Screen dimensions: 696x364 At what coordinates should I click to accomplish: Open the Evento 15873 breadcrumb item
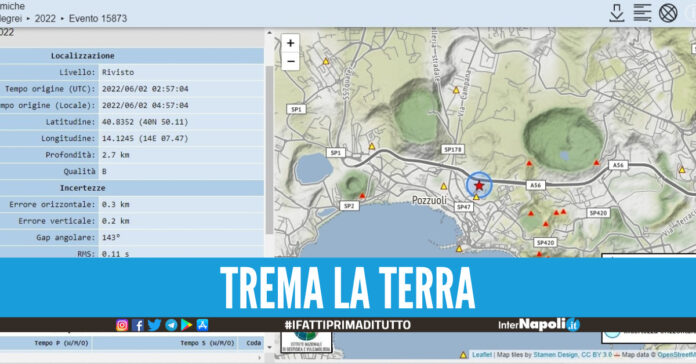[x=98, y=19]
